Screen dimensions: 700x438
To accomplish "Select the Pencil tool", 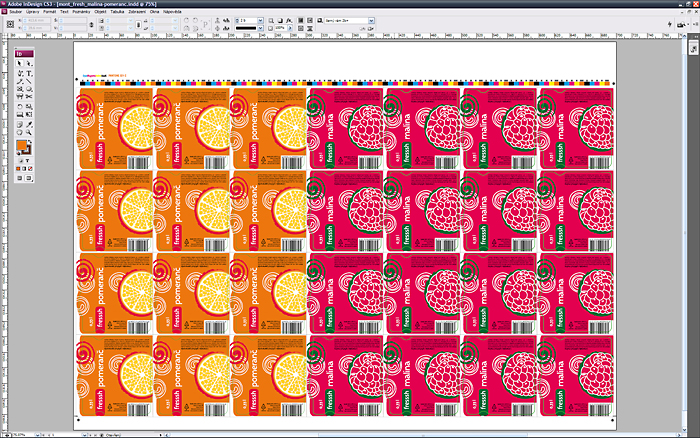I will tap(20, 81).
